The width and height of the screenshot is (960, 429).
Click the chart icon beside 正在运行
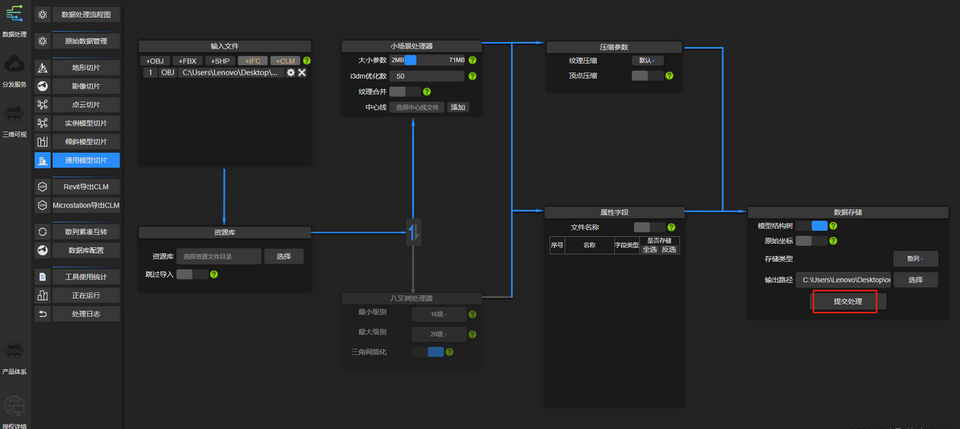tap(42, 296)
